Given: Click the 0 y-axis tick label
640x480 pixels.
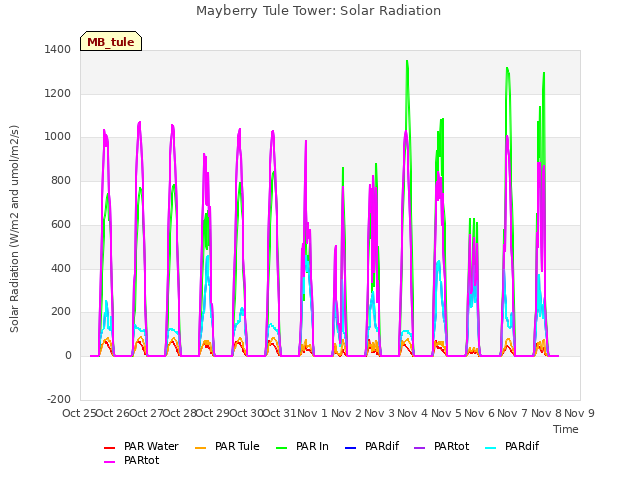Looking at the screenshot, I should (x=68, y=356).
